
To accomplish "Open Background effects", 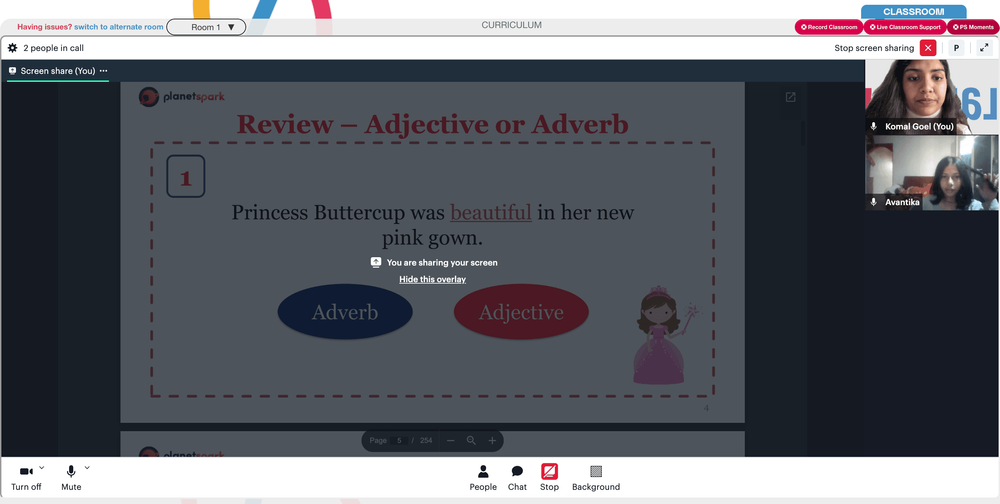I will point(596,478).
